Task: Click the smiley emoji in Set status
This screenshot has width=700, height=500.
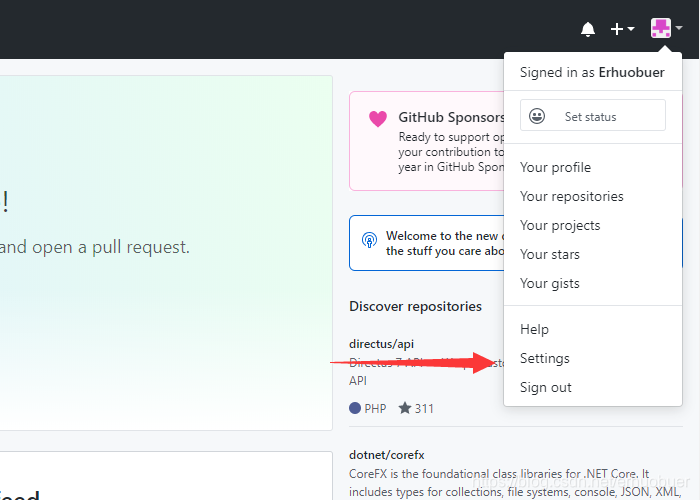Action: 537,116
